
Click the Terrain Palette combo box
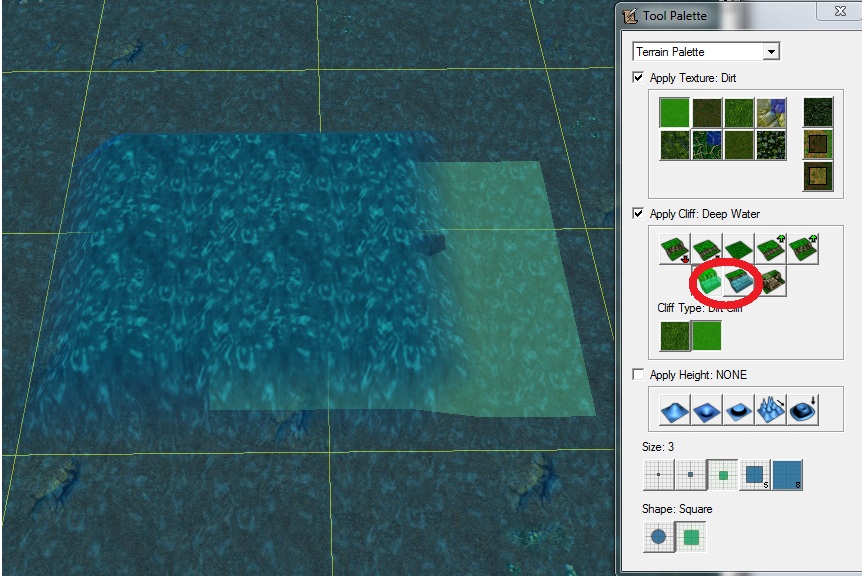tap(706, 52)
